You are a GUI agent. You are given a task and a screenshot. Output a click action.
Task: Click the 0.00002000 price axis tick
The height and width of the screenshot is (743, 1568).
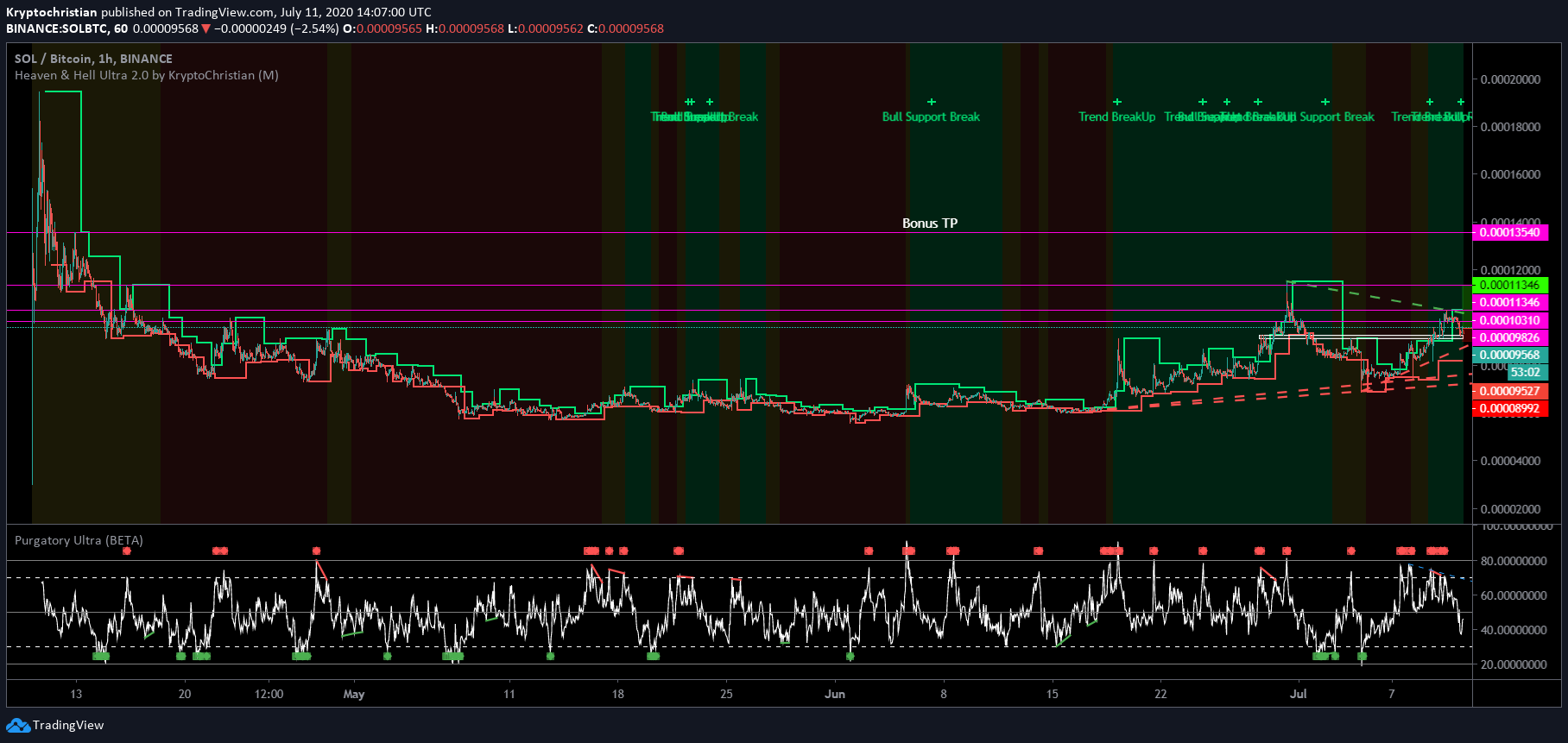[1510, 509]
